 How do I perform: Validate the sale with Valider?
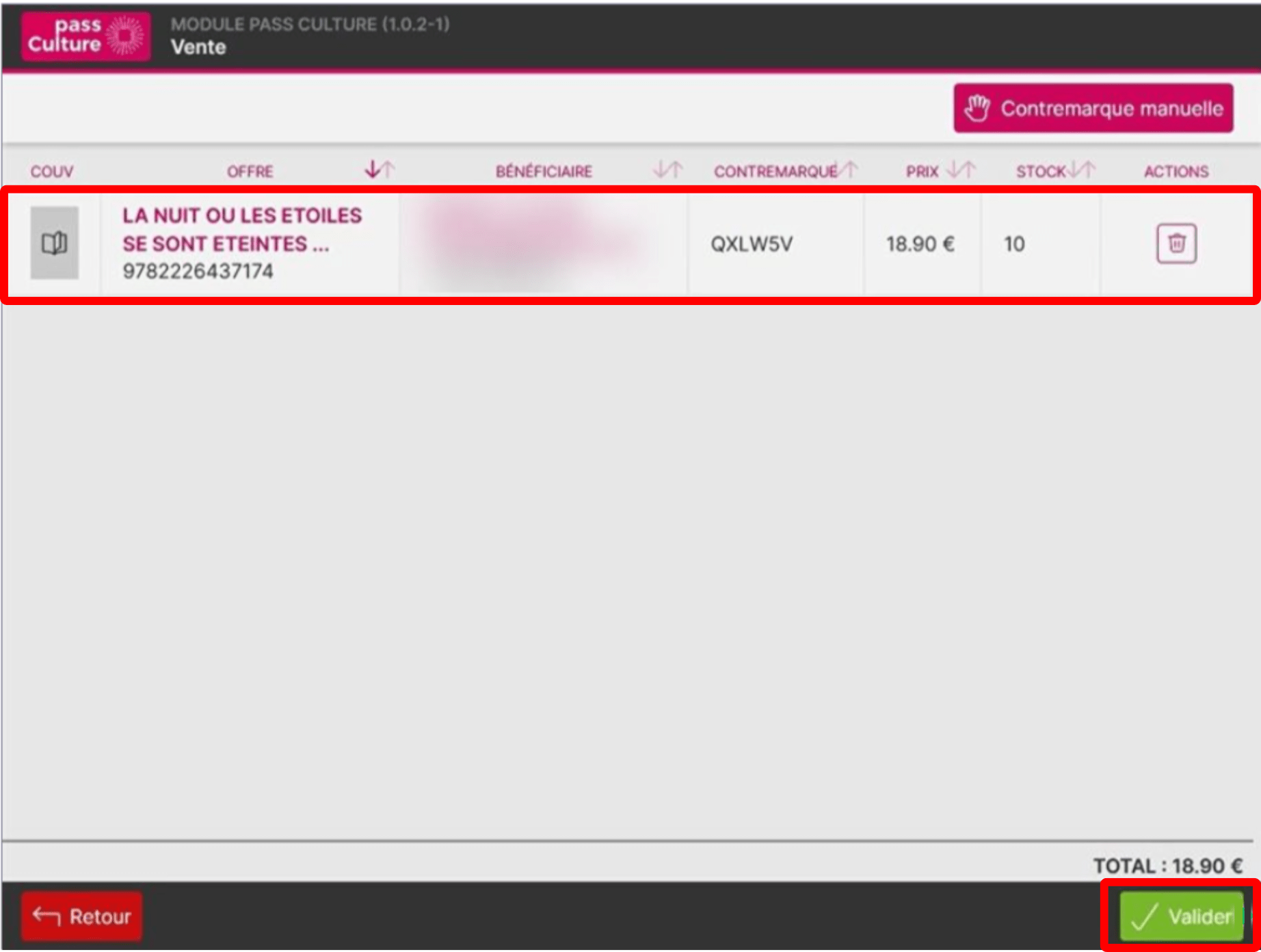(x=1181, y=916)
